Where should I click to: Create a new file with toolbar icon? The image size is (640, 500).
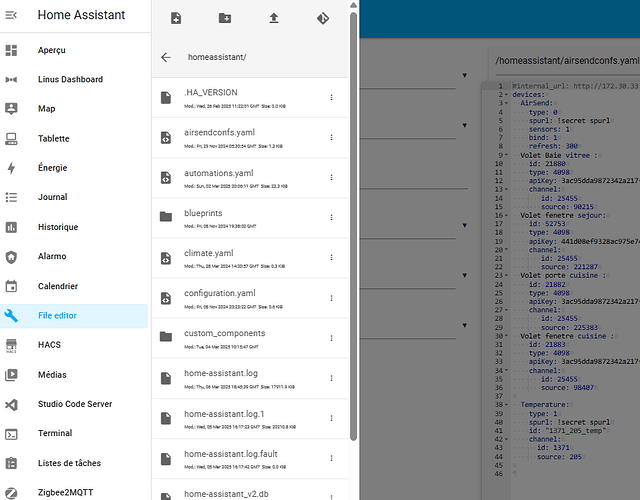pos(176,18)
